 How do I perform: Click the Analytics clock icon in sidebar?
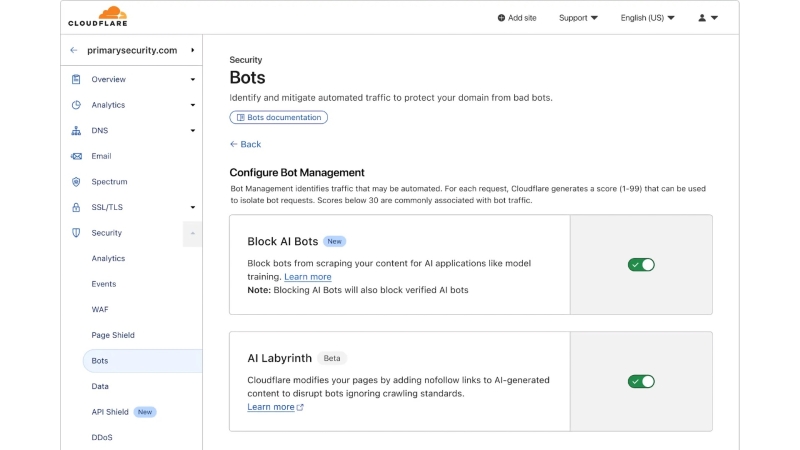tap(76, 105)
